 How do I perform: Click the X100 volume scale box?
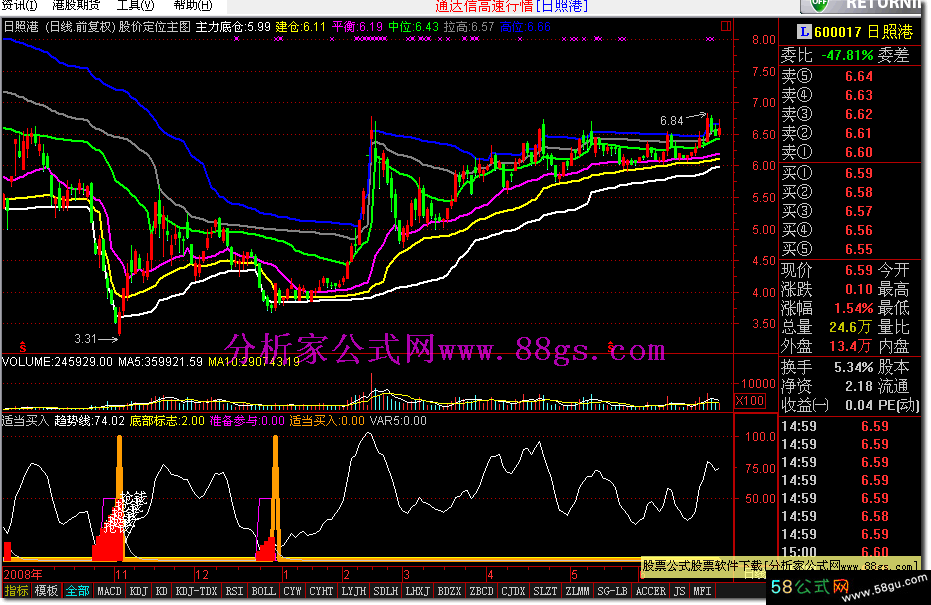click(750, 401)
